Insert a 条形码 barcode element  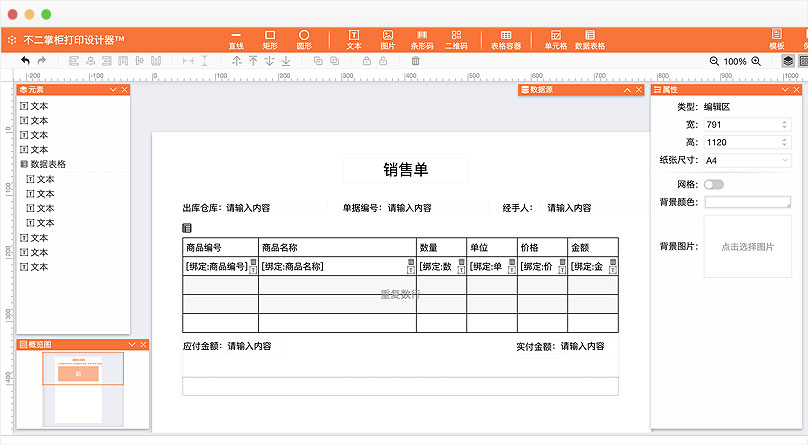[422, 40]
